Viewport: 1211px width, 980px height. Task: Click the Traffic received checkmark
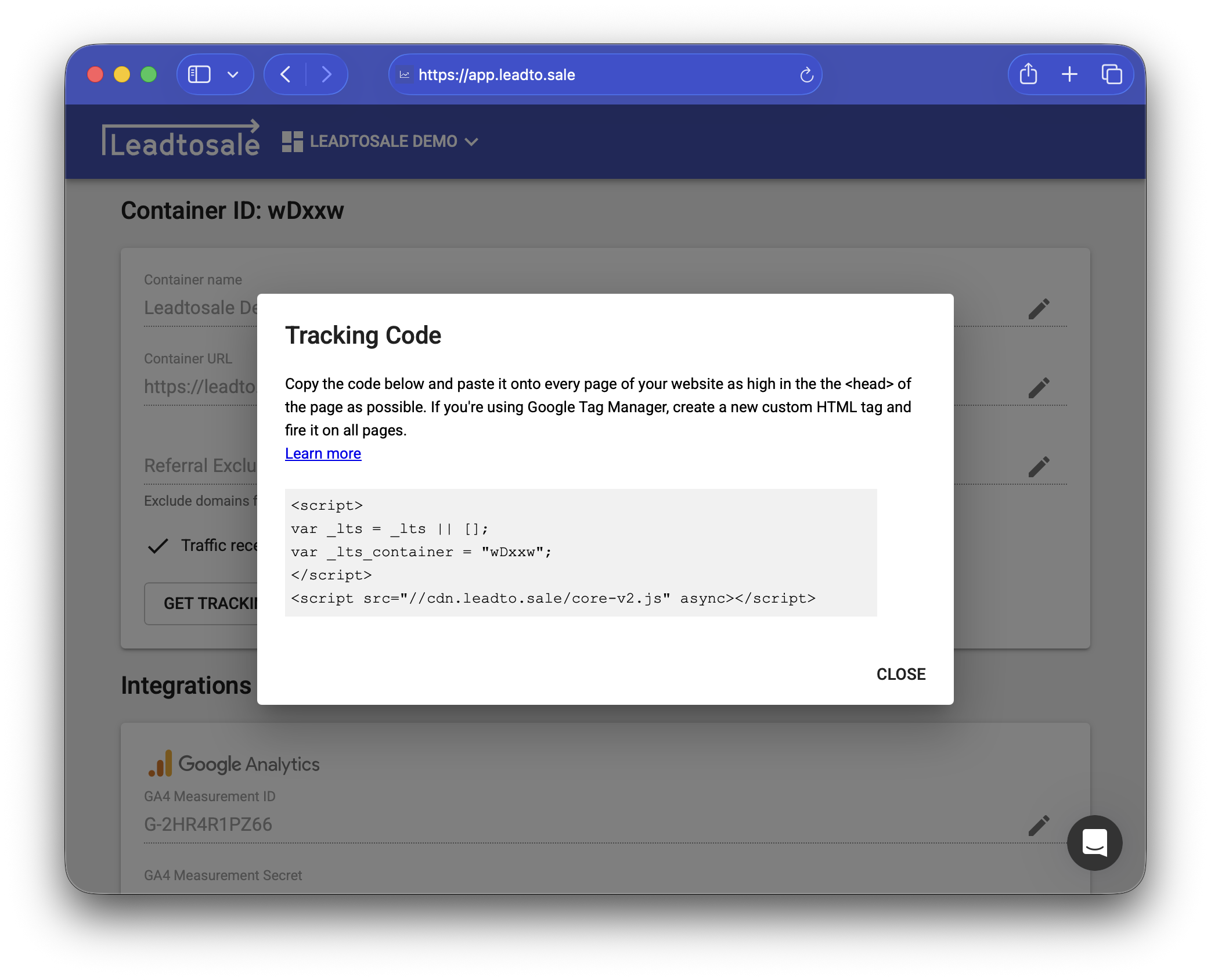[157, 546]
